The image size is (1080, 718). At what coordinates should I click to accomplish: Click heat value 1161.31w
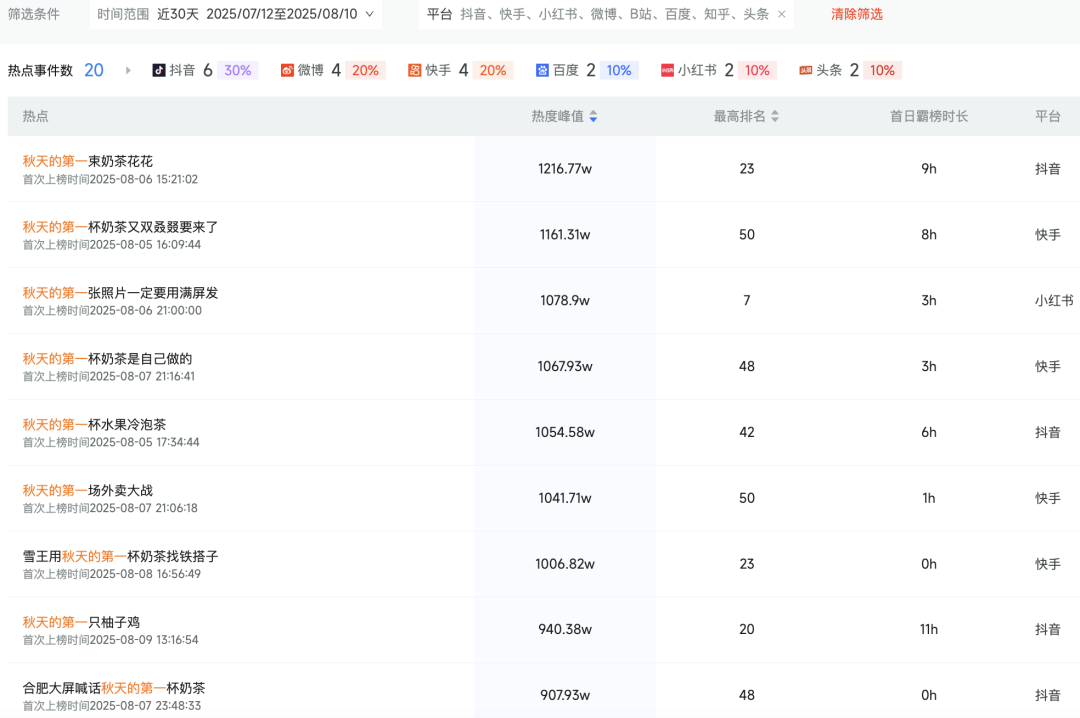click(565, 235)
